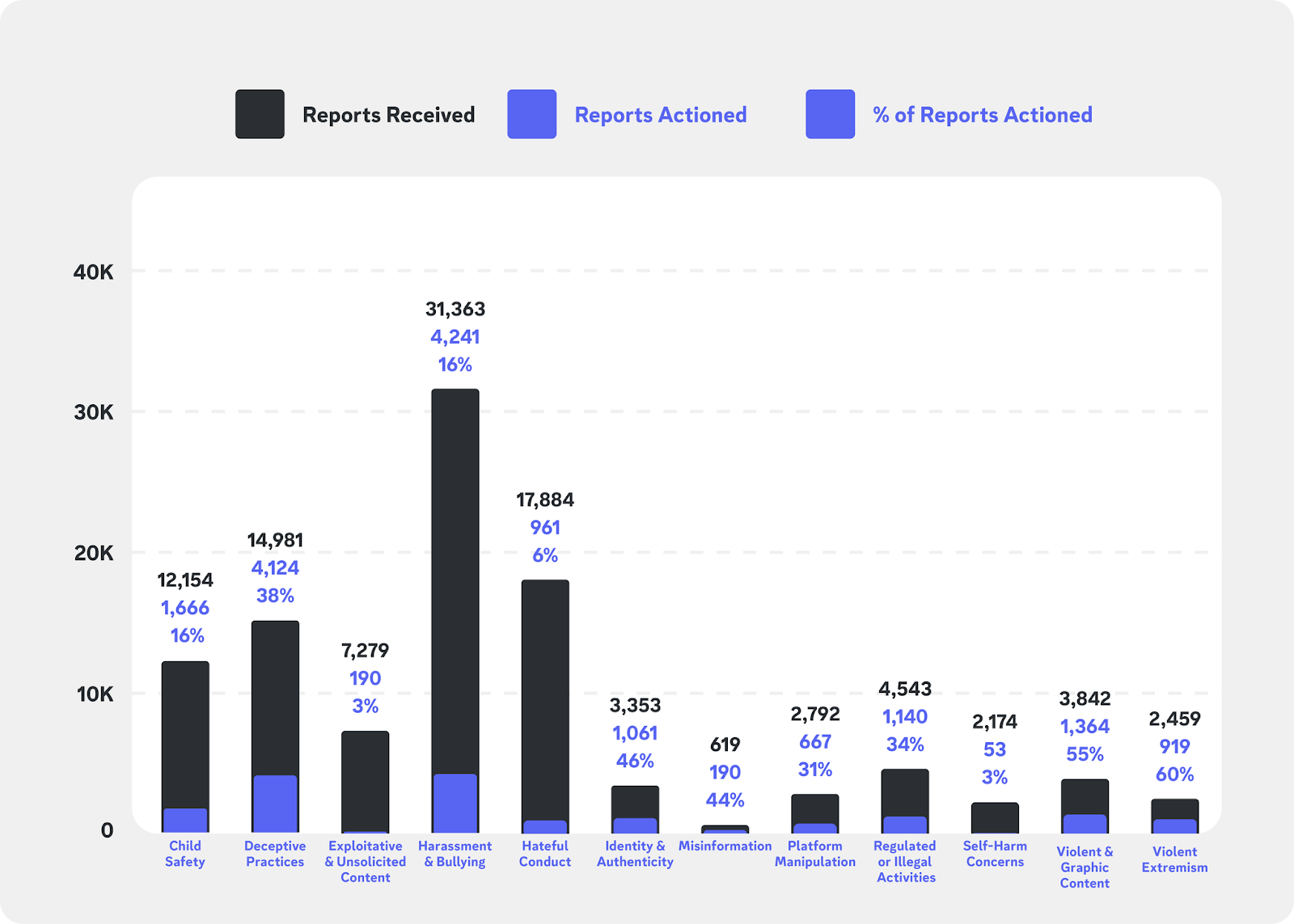
Task: Select the Reports Received legend label
Action: pyautogui.click(x=388, y=115)
